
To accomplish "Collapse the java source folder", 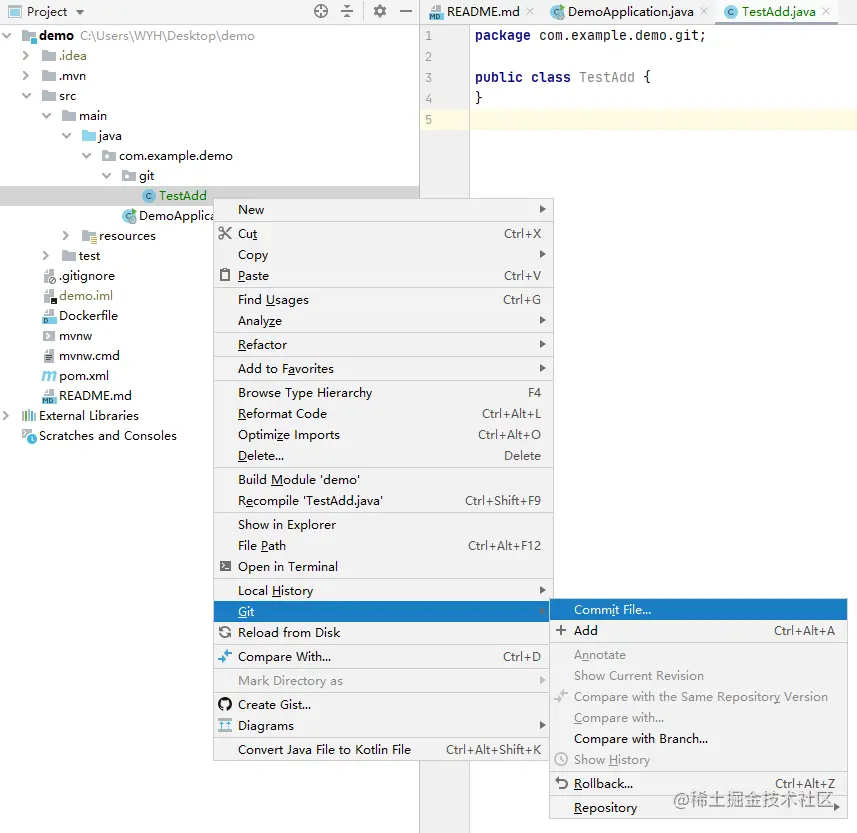I will (67, 136).
